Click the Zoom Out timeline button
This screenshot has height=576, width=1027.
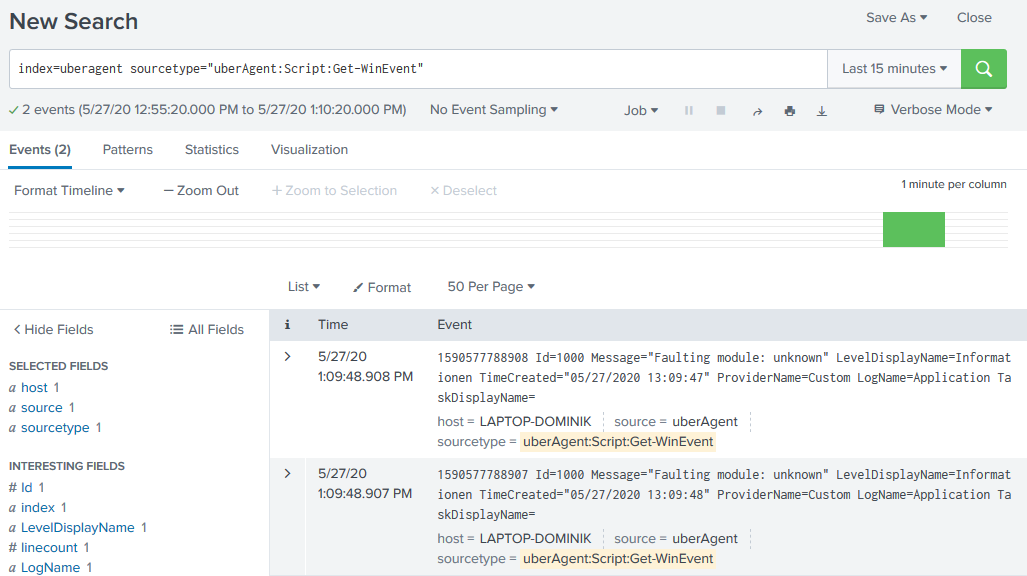click(201, 191)
